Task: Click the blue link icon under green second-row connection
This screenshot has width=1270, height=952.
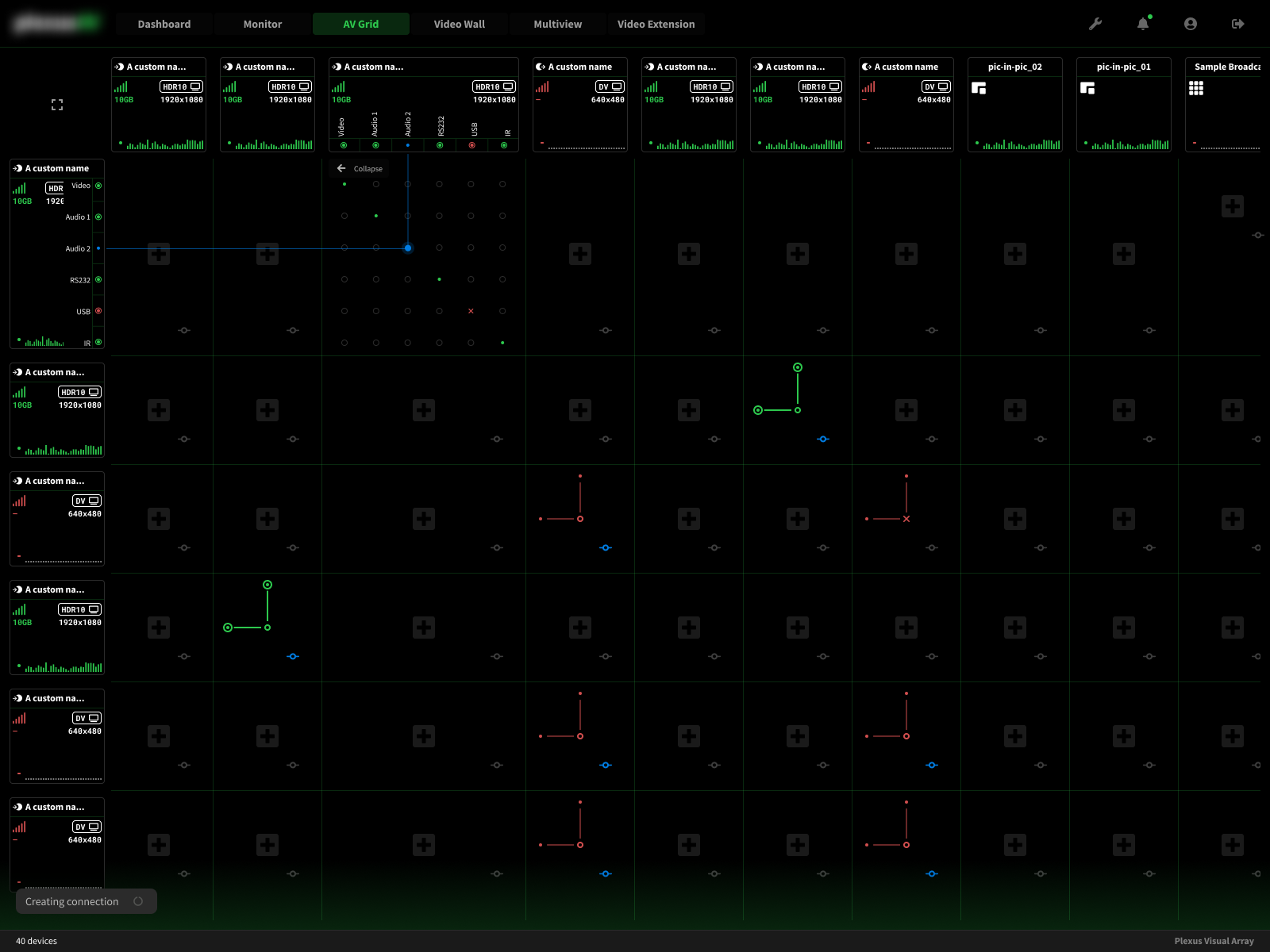Action: (823, 439)
